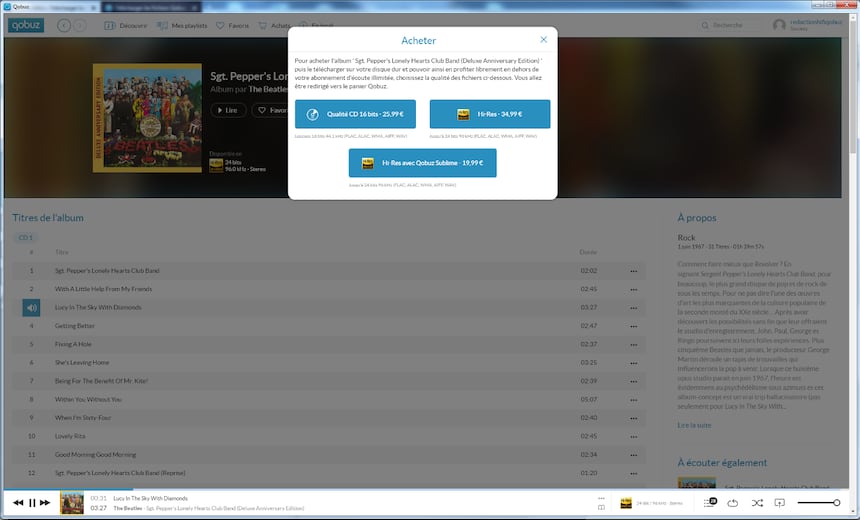The image size is (860, 520).
Task: Open the user account avatar menu
Action: click(779, 25)
